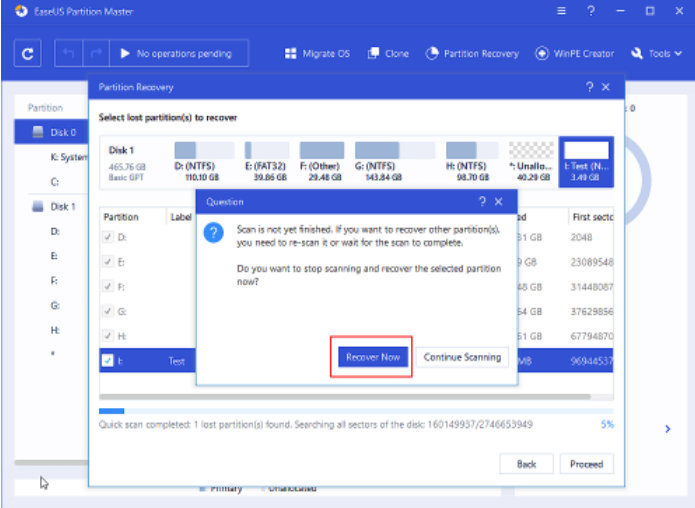
Task: Open the Clone tool
Action: (x=388, y=54)
